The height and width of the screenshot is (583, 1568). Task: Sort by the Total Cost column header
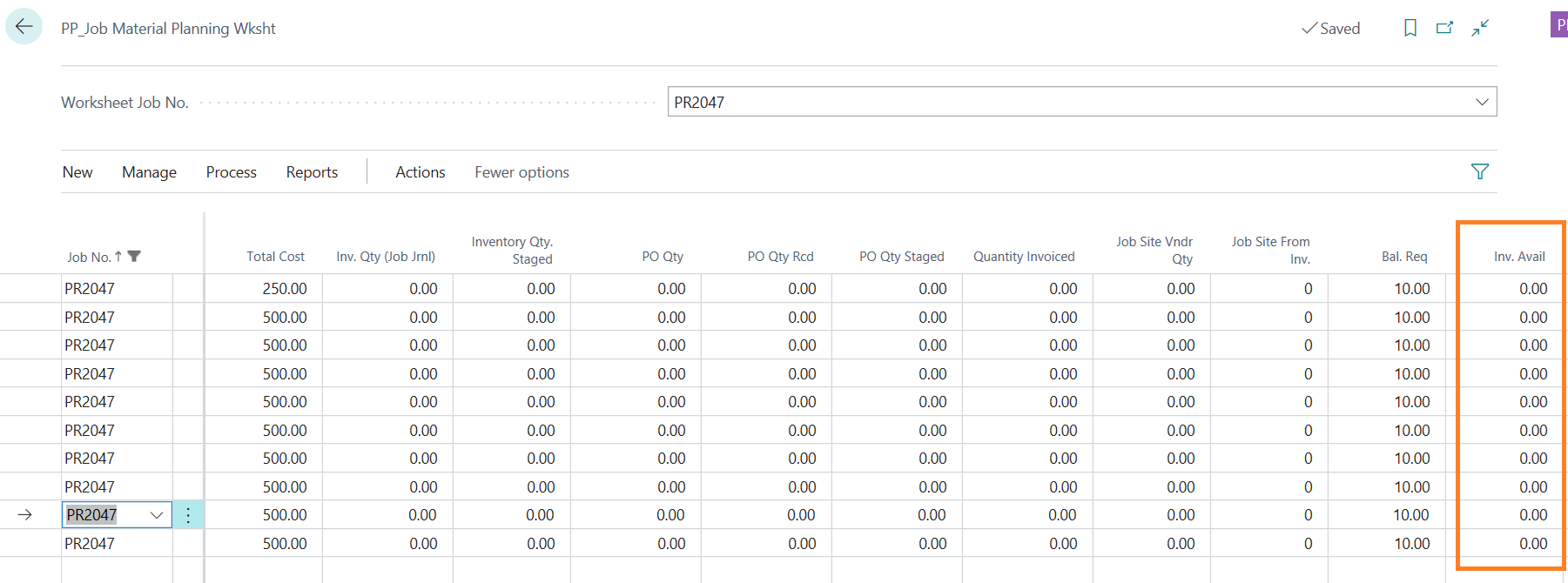tap(275, 257)
